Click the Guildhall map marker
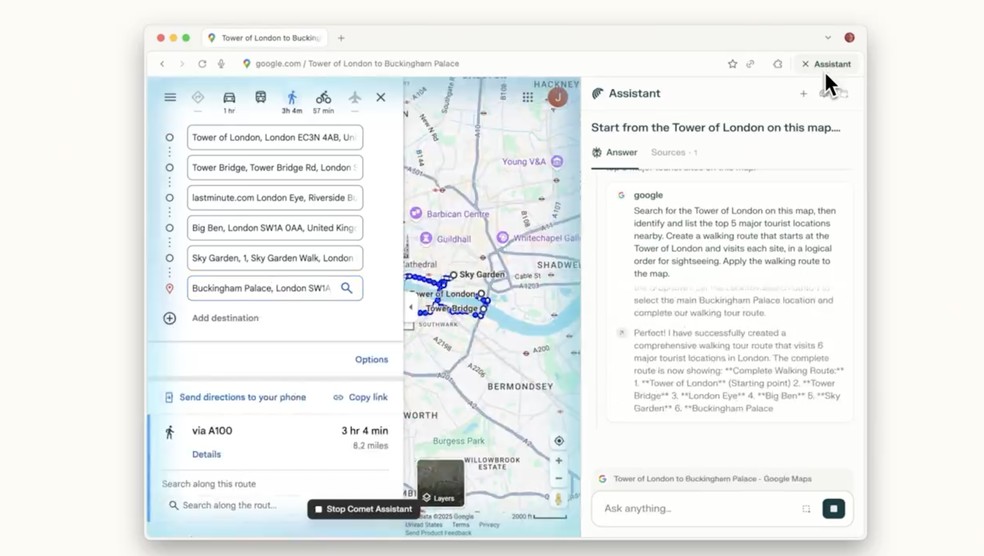The height and width of the screenshot is (556, 984). (x=425, y=238)
